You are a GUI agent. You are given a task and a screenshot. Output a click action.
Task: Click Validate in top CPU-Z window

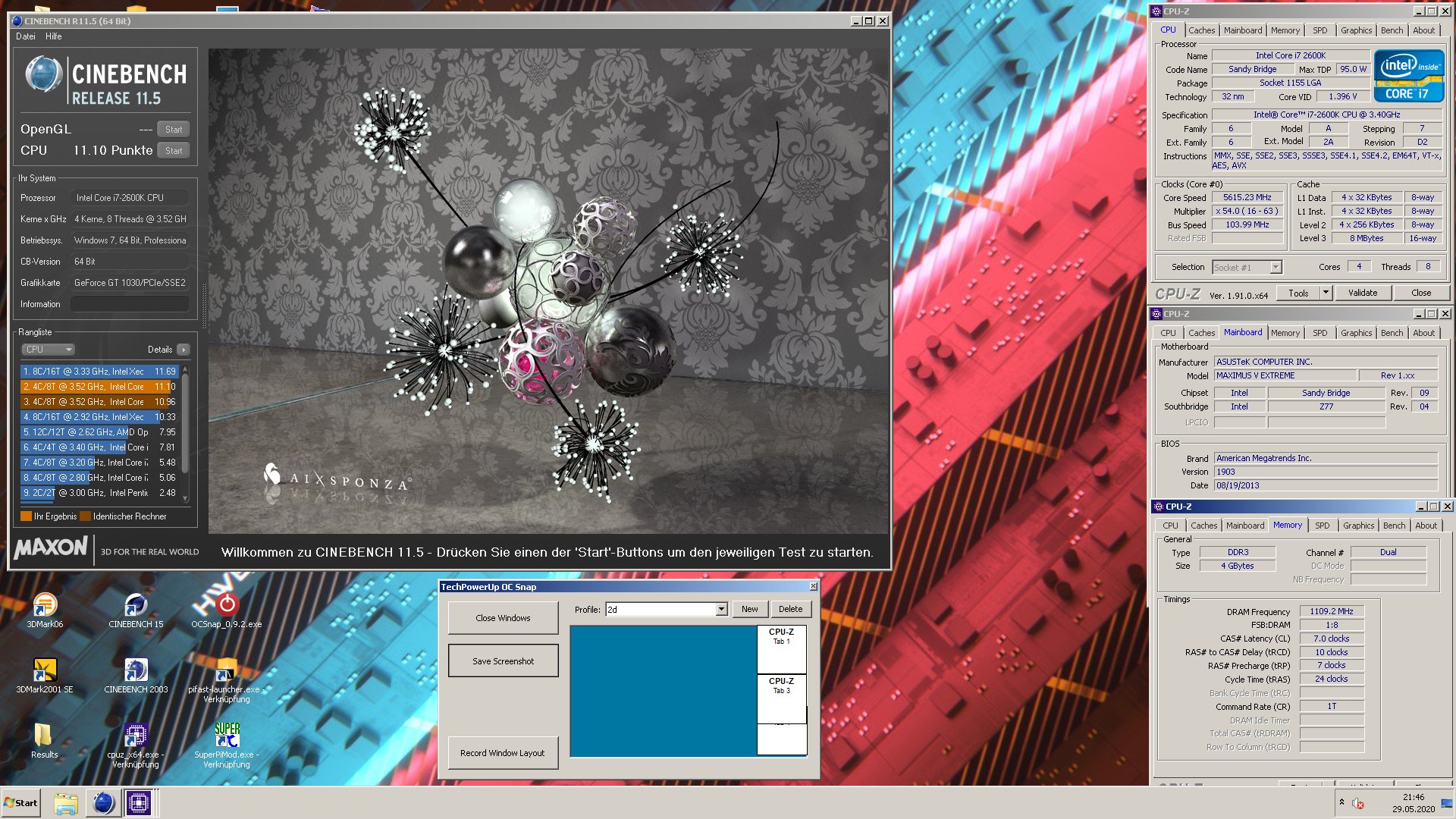tap(1363, 293)
